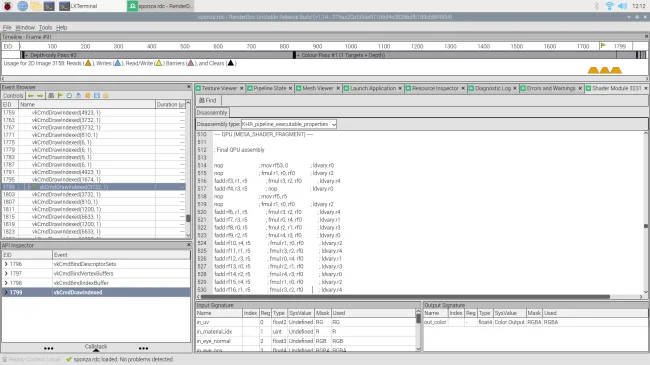Open the File menu
The image size is (650, 365).
coord(7,27)
